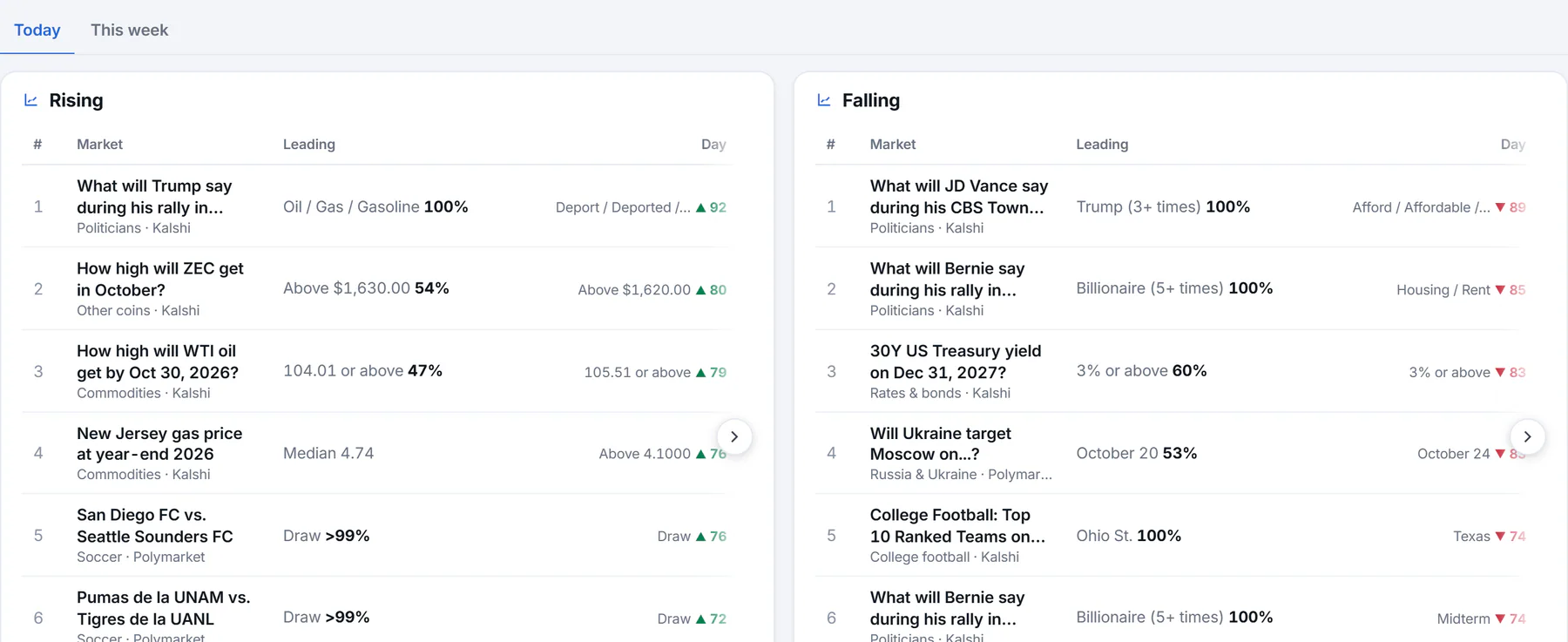Advance the Falling table with its right arrow
This screenshot has width=1568, height=642.
[1527, 436]
